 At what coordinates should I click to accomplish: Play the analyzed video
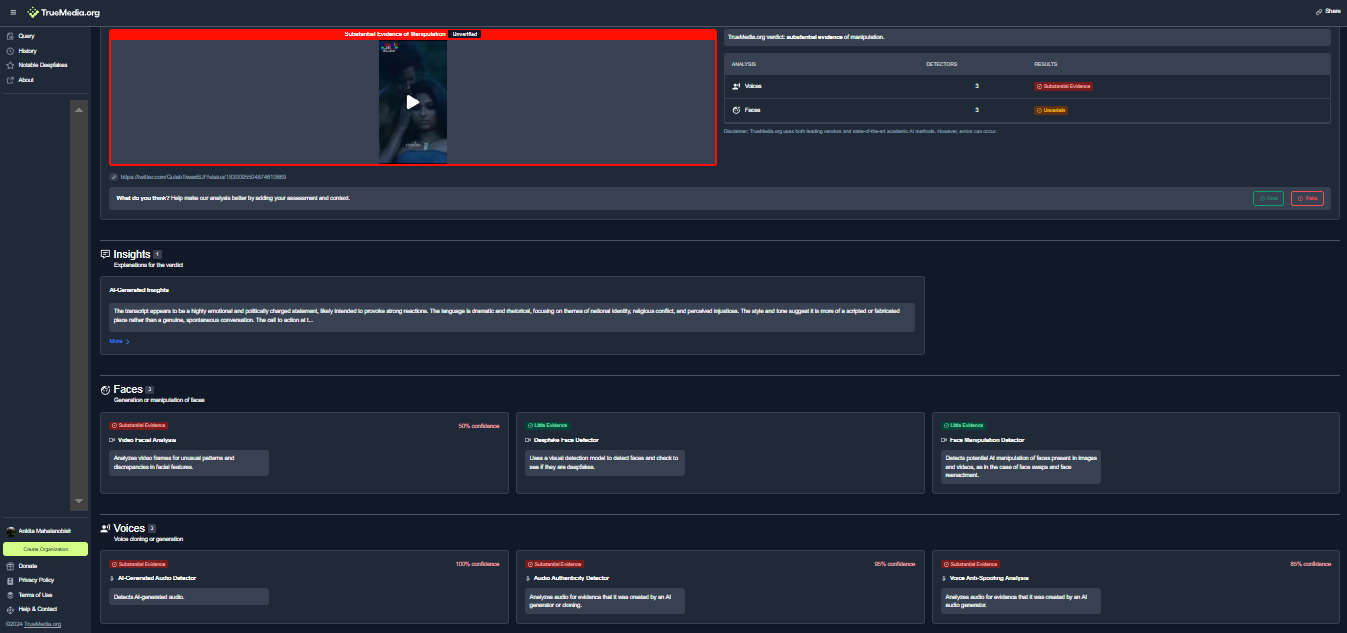[x=413, y=102]
